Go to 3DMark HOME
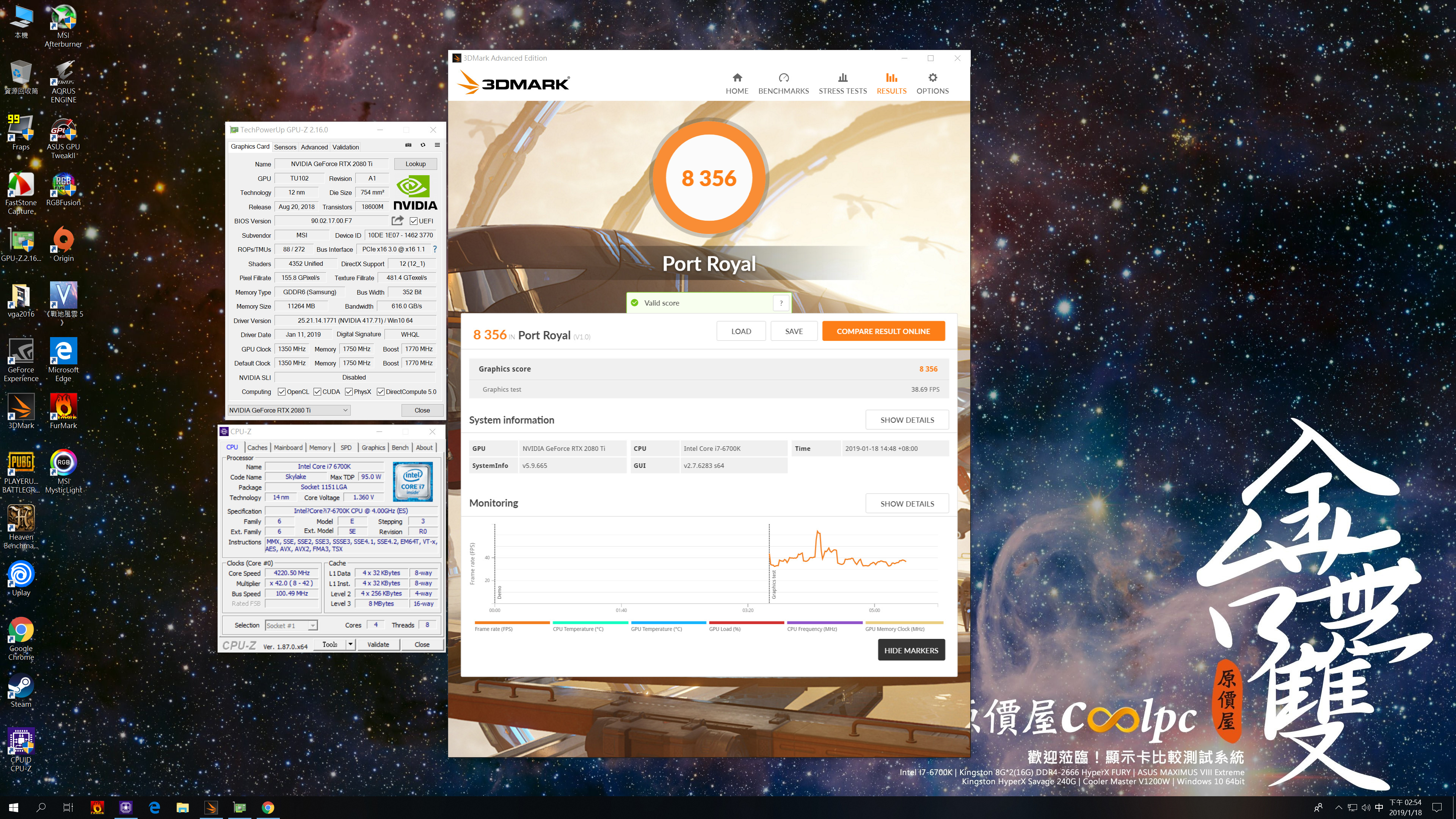Viewport: 1456px width, 819px height. [x=737, y=84]
